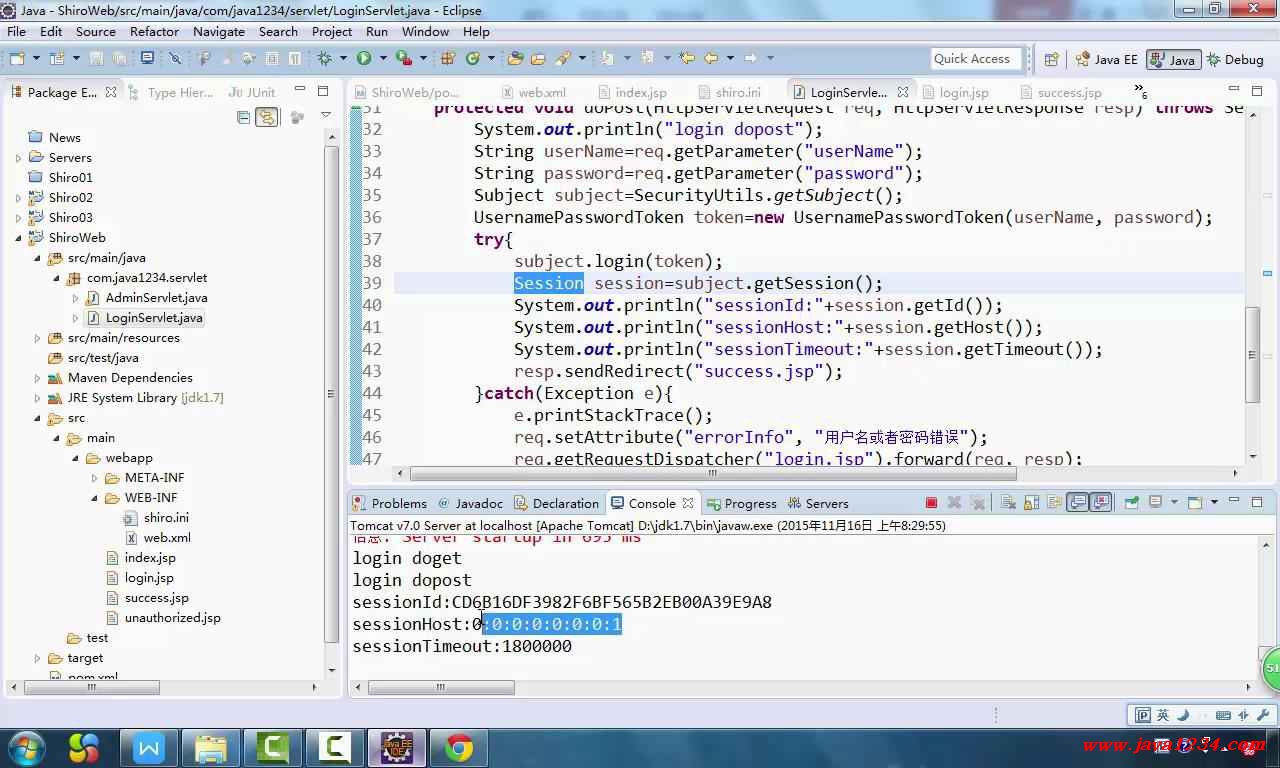The height and width of the screenshot is (768, 1280).
Task: Click the New Java Package icon
Action: pyautogui.click(x=448, y=58)
